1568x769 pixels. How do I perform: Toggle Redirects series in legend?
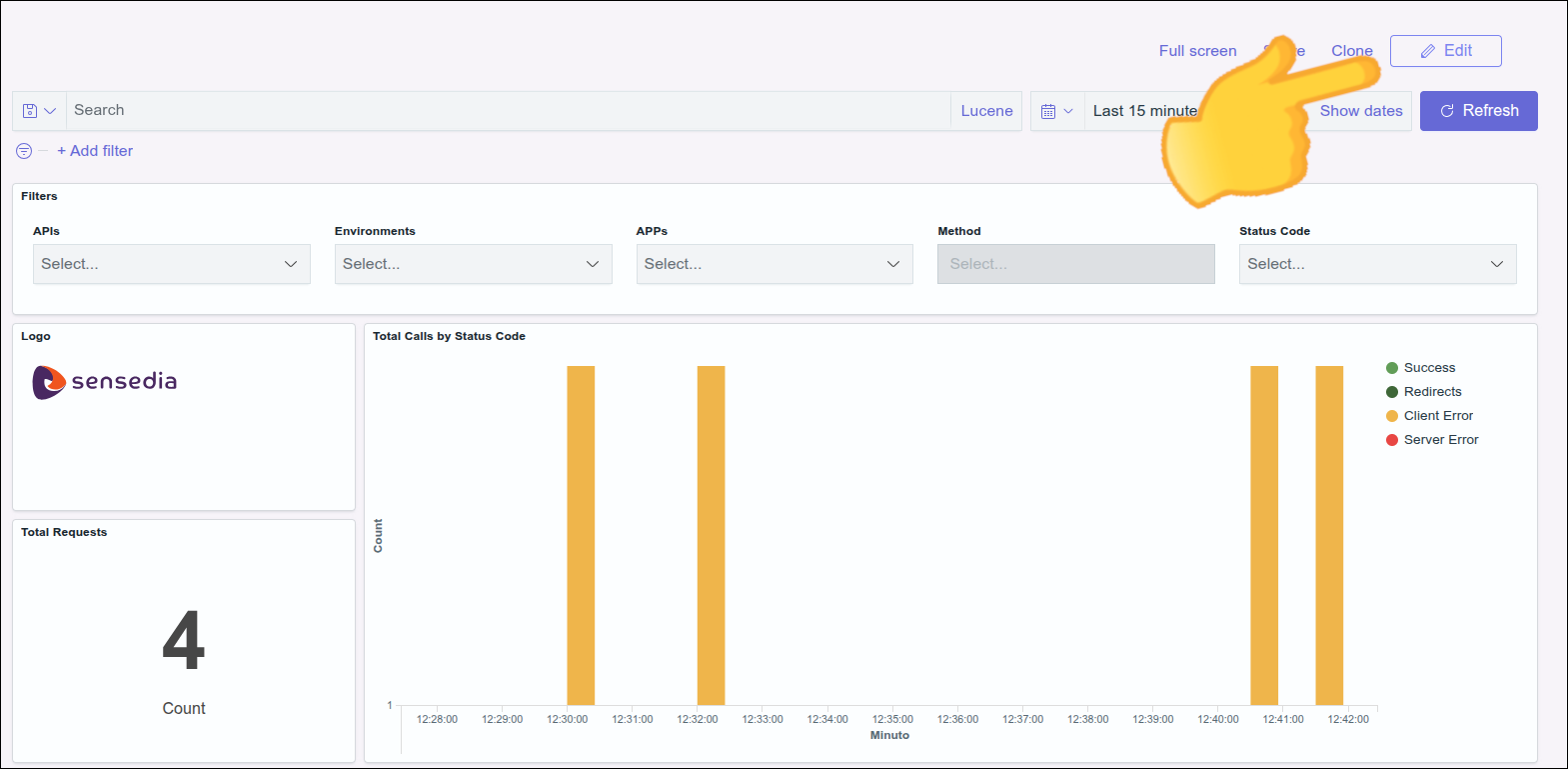[1432, 392]
